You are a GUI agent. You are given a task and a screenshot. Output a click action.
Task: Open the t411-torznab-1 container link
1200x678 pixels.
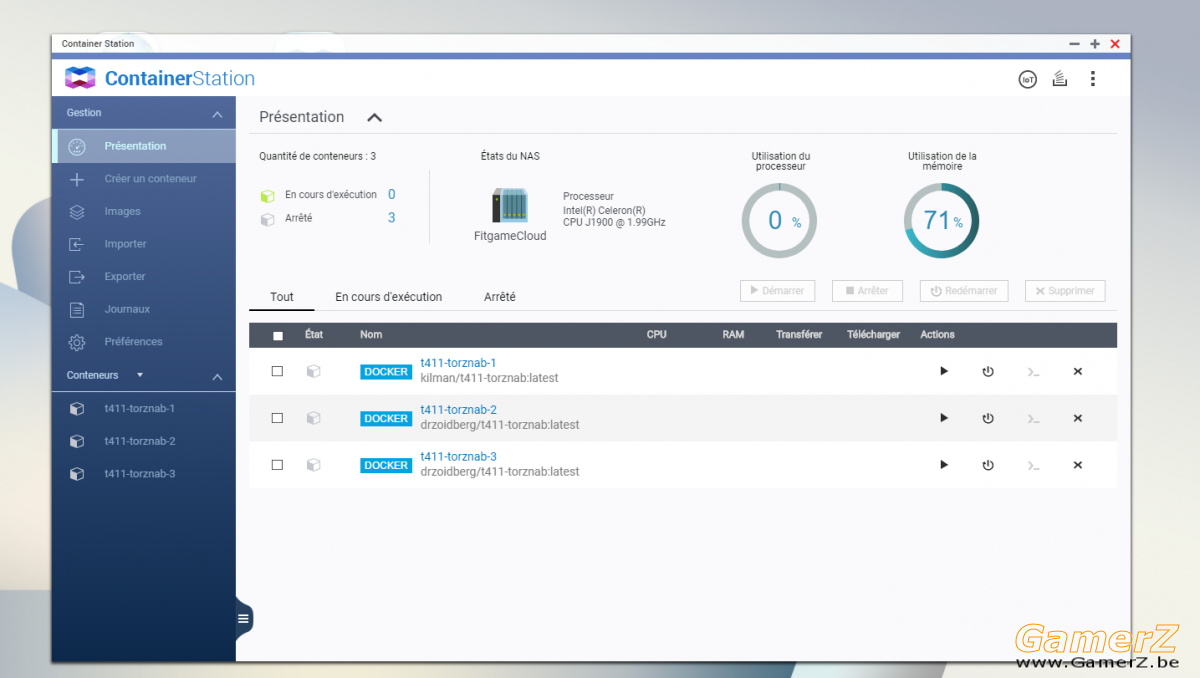pyautogui.click(x=458, y=363)
